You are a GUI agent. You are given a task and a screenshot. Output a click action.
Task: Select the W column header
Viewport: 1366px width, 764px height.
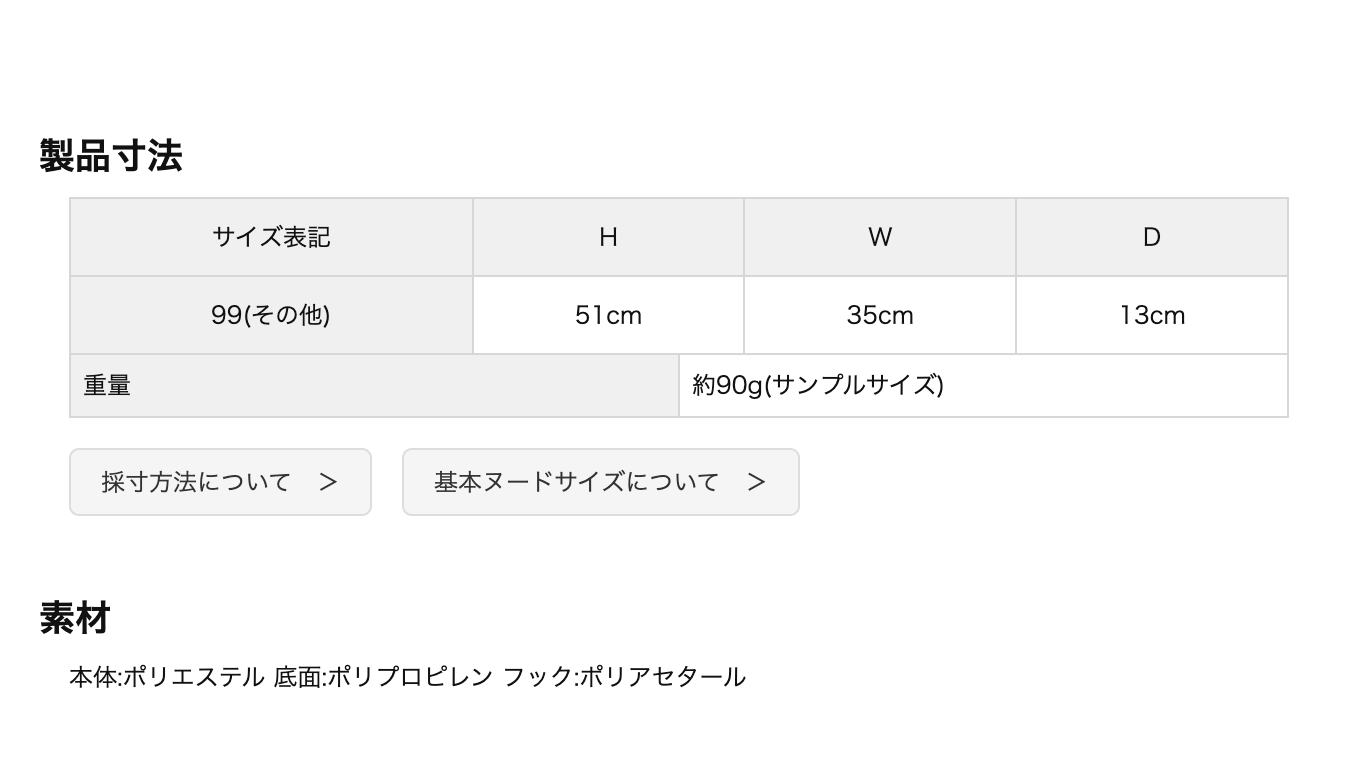tap(880, 237)
